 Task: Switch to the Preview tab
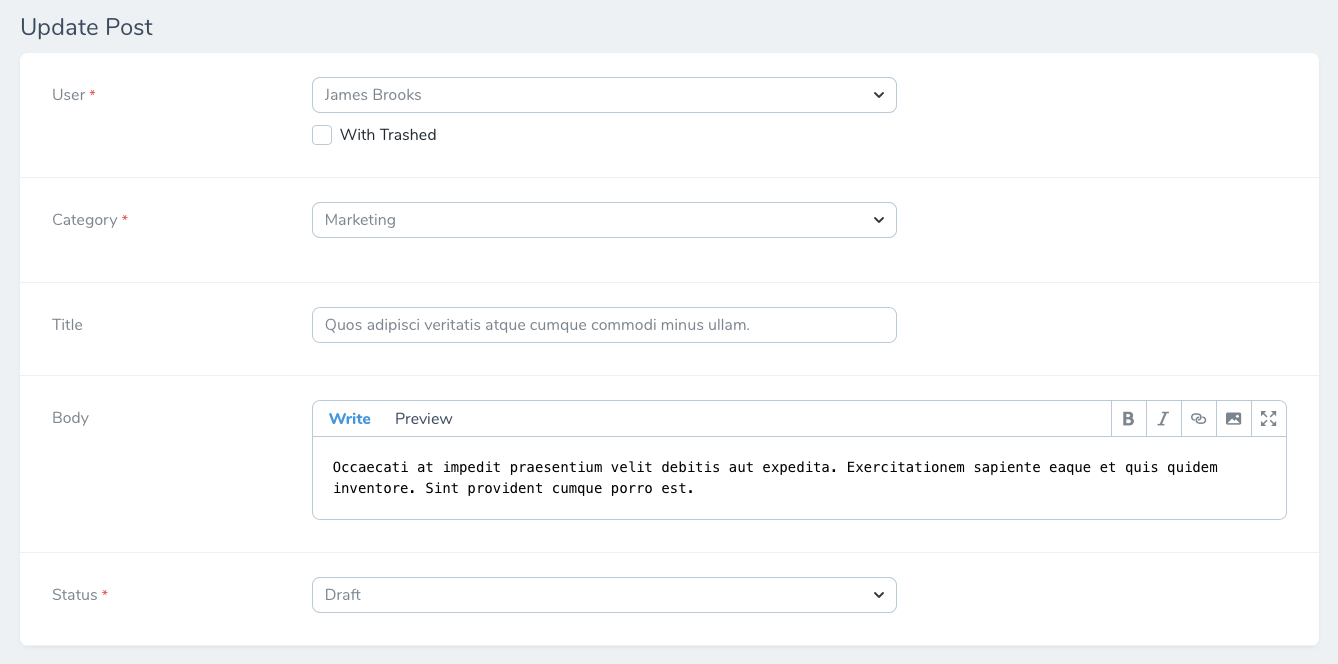tap(423, 418)
